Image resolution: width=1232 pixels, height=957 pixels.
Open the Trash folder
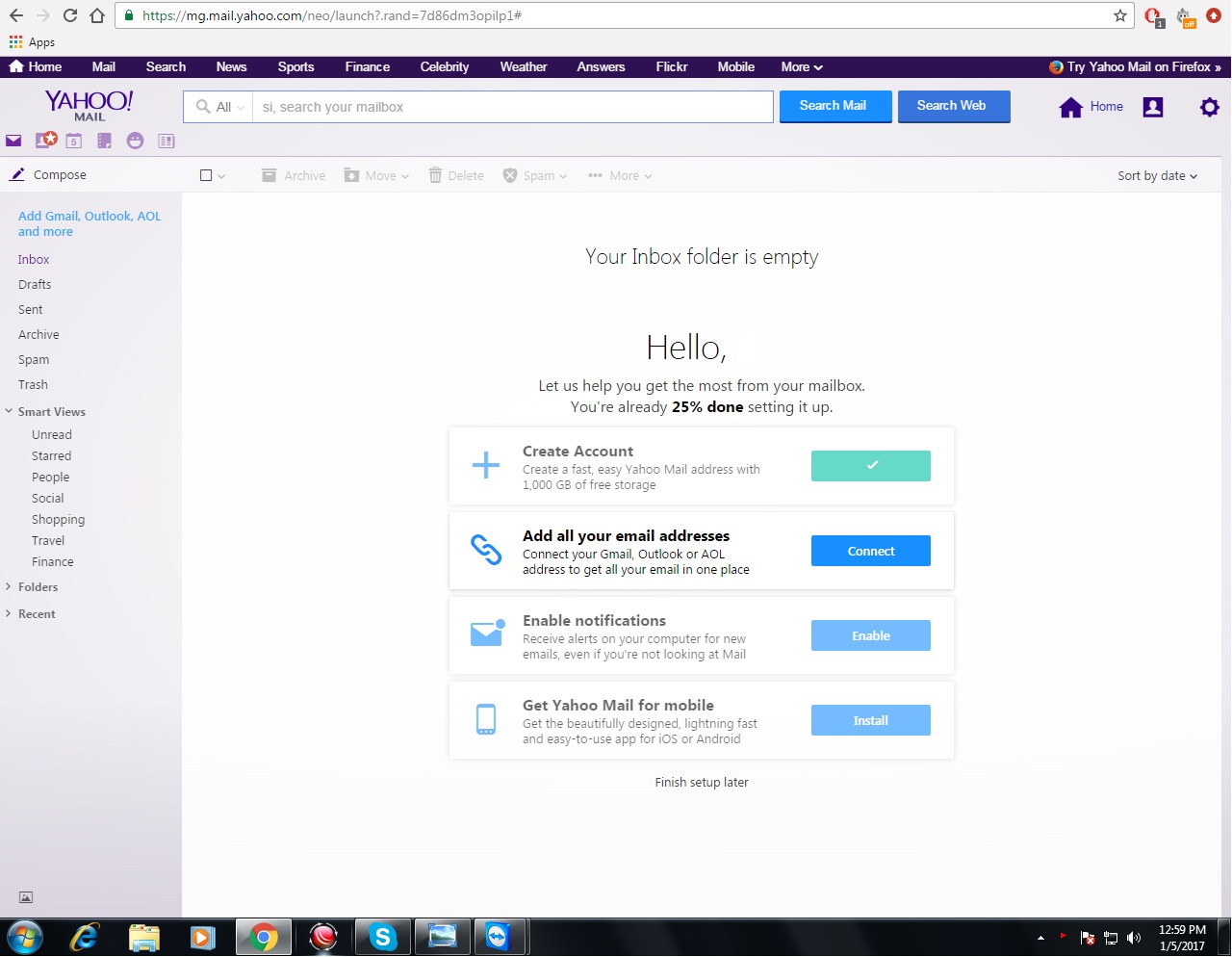(33, 384)
